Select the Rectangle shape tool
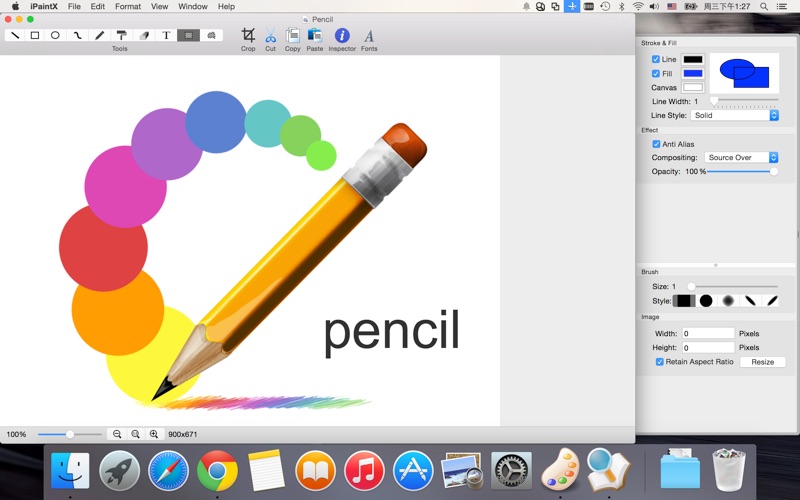Screen dimensions: 800x500 (x=35, y=35)
